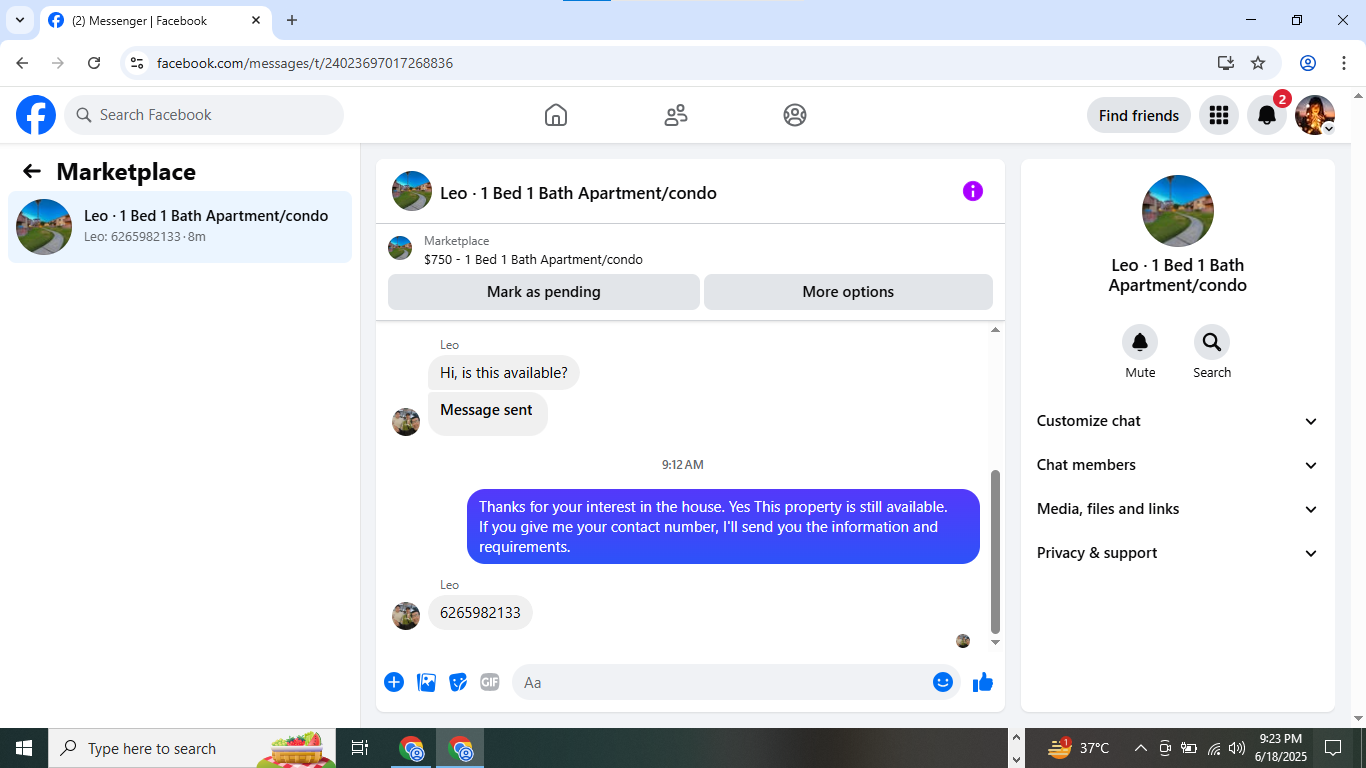1366x768 pixels.
Task: Open Leo's avatar in the chat header
Action: [x=412, y=191]
